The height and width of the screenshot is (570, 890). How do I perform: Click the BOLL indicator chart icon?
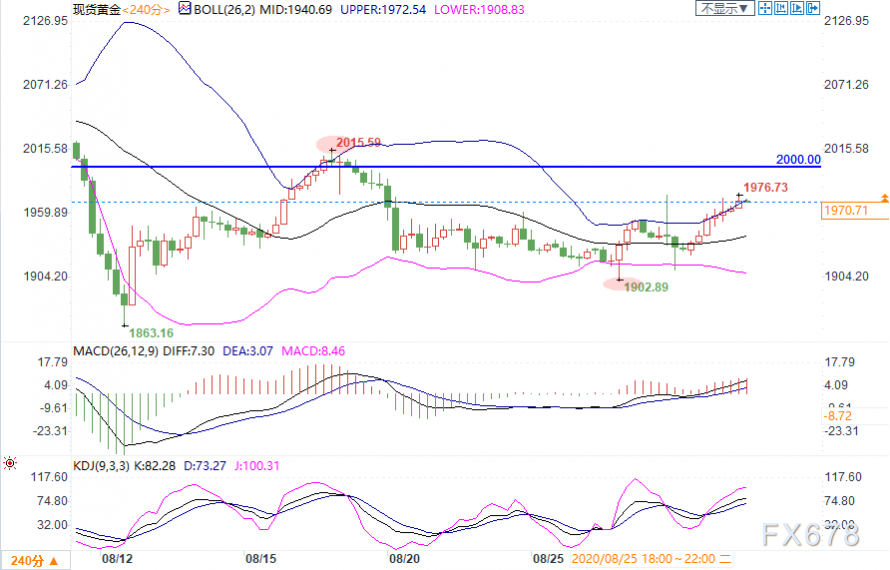coord(185,9)
